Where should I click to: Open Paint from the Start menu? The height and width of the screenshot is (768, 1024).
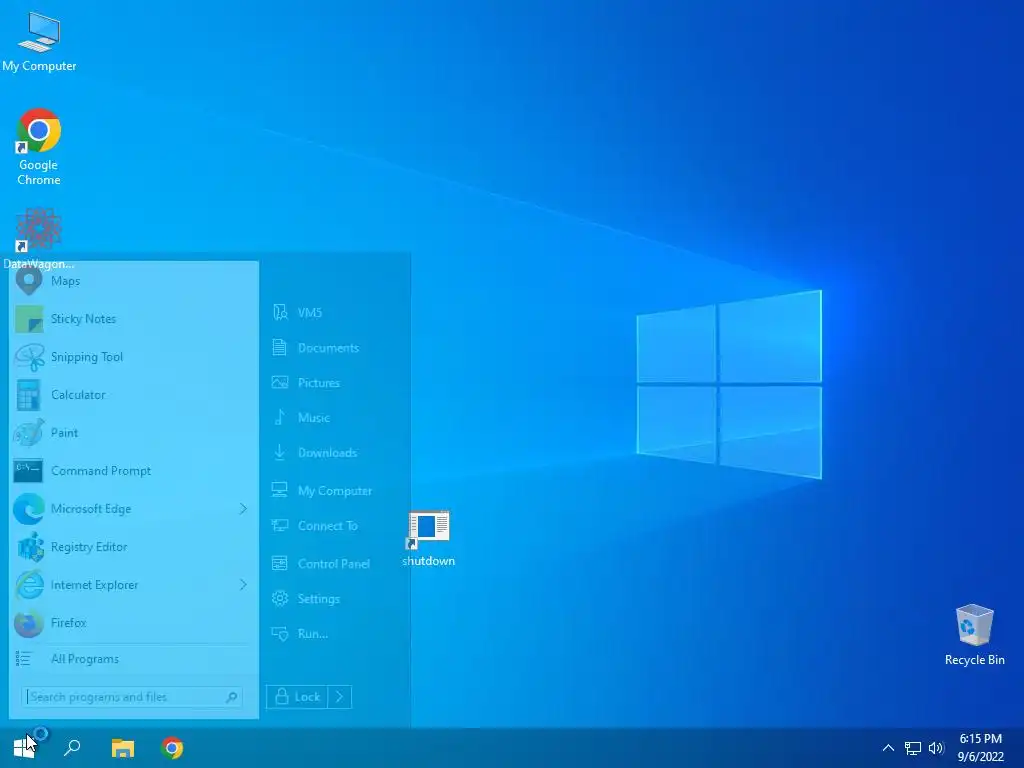point(133,432)
